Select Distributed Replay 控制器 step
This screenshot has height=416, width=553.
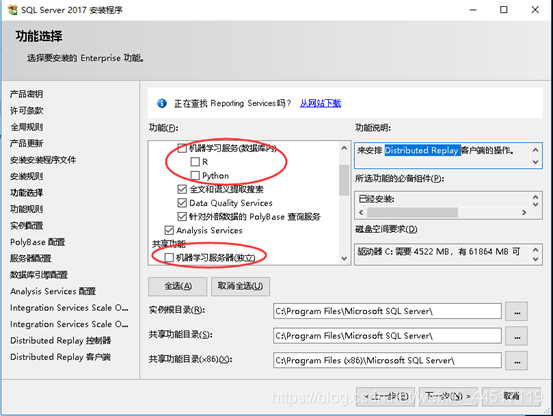pyautogui.click(x=60, y=341)
